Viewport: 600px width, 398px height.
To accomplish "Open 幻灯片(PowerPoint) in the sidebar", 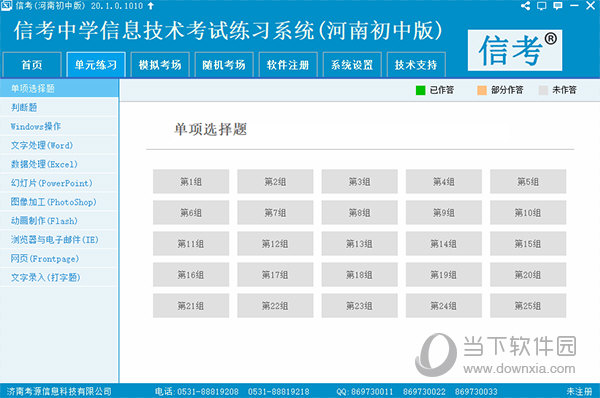I will click(59, 183).
